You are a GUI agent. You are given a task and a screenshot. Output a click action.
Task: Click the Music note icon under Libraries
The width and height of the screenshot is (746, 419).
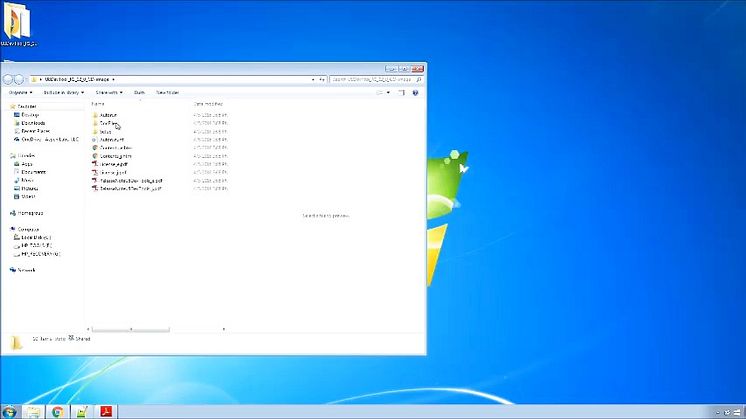tap(17, 180)
